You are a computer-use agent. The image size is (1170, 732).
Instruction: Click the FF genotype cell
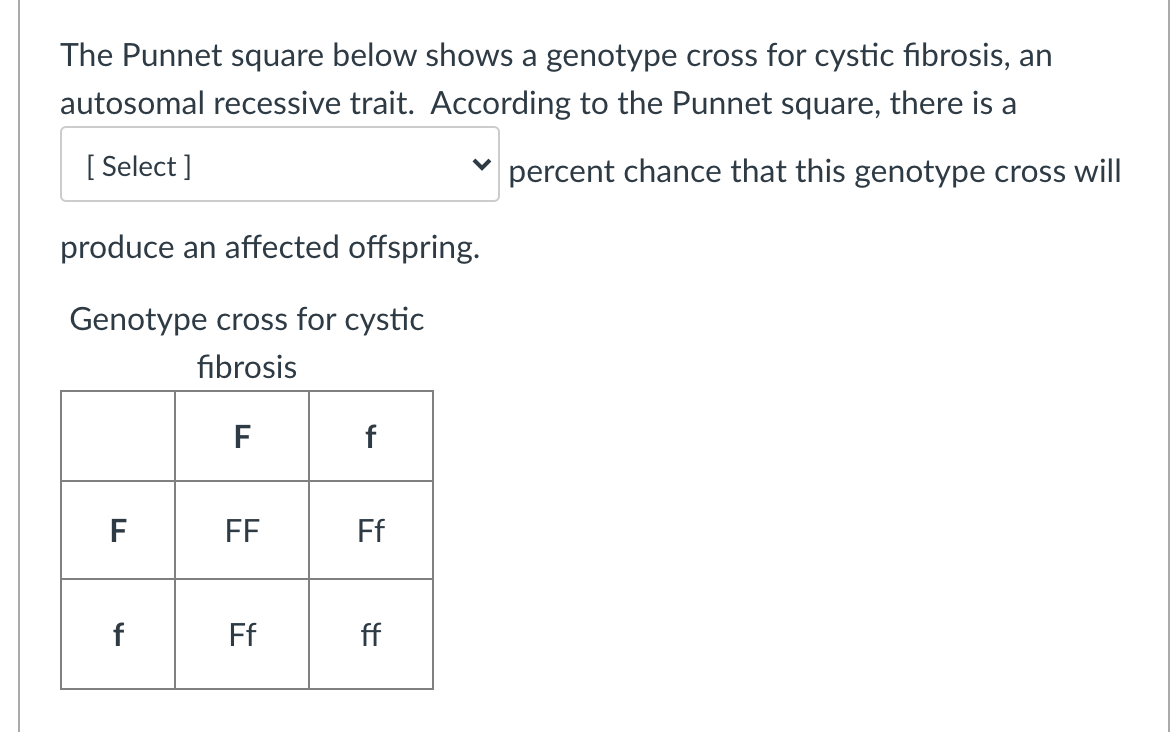(242, 530)
